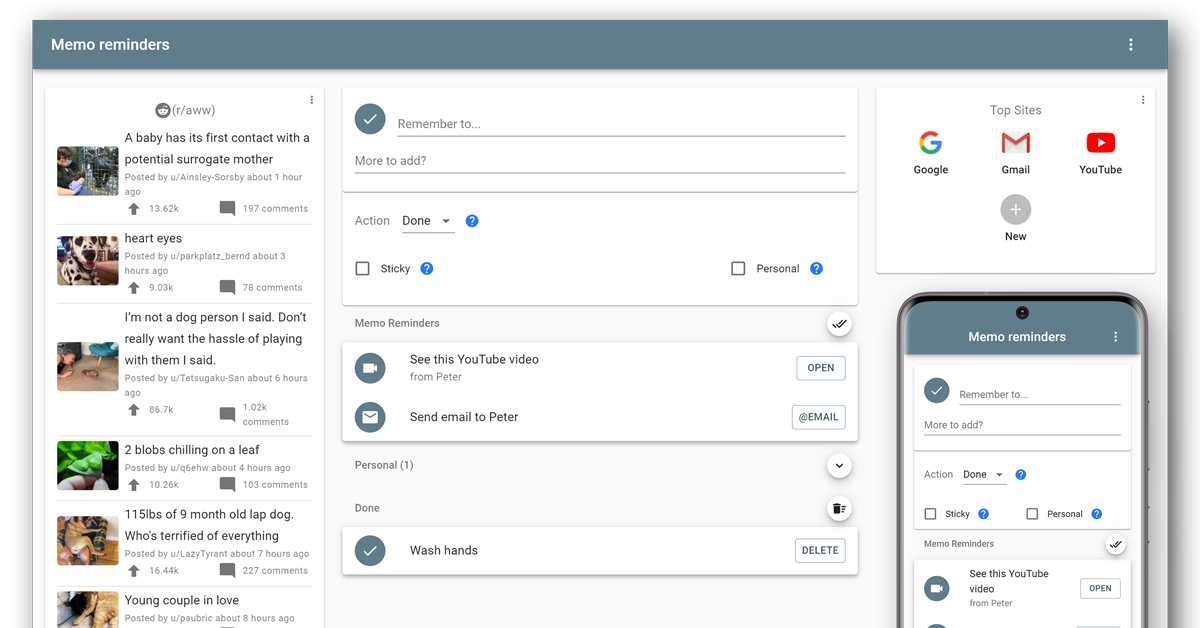The width and height of the screenshot is (1200, 628).
Task: Click the OPEN button for YouTube video
Action: point(820,368)
